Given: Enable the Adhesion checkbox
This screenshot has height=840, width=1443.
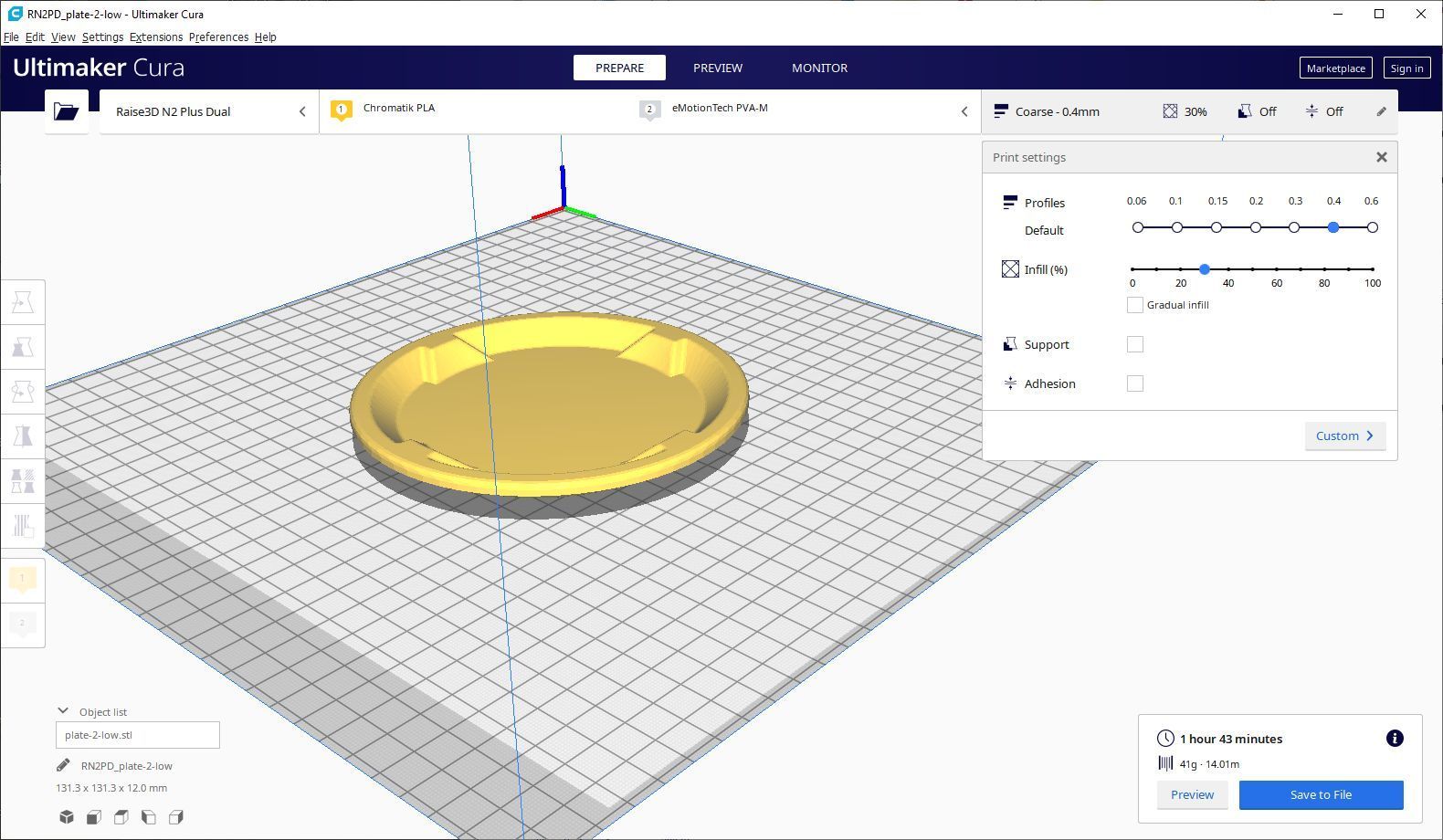Looking at the screenshot, I should [x=1134, y=383].
